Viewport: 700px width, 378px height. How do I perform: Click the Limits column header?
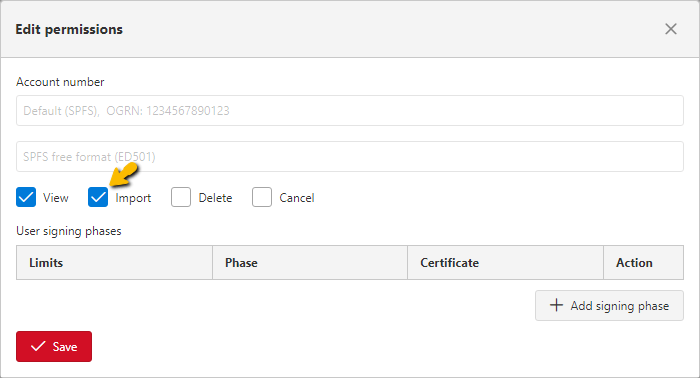[x=114, y=262]
